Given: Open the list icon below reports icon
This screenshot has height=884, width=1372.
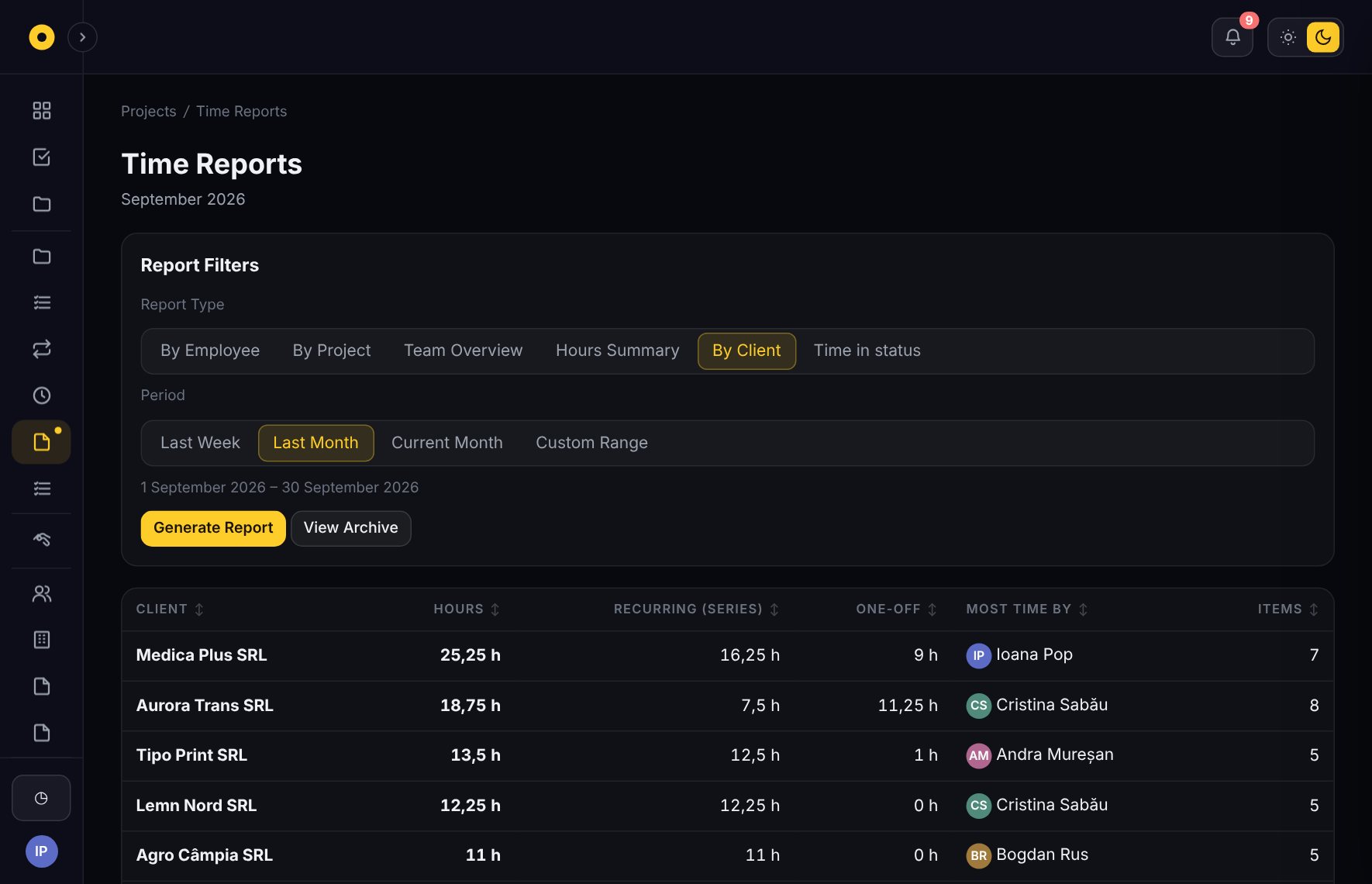Looking at the screenshot, I should [x=42, y=489].
